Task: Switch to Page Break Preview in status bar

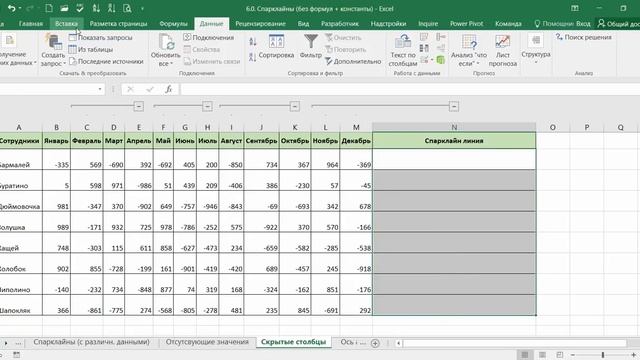Action: coord(560,355)
